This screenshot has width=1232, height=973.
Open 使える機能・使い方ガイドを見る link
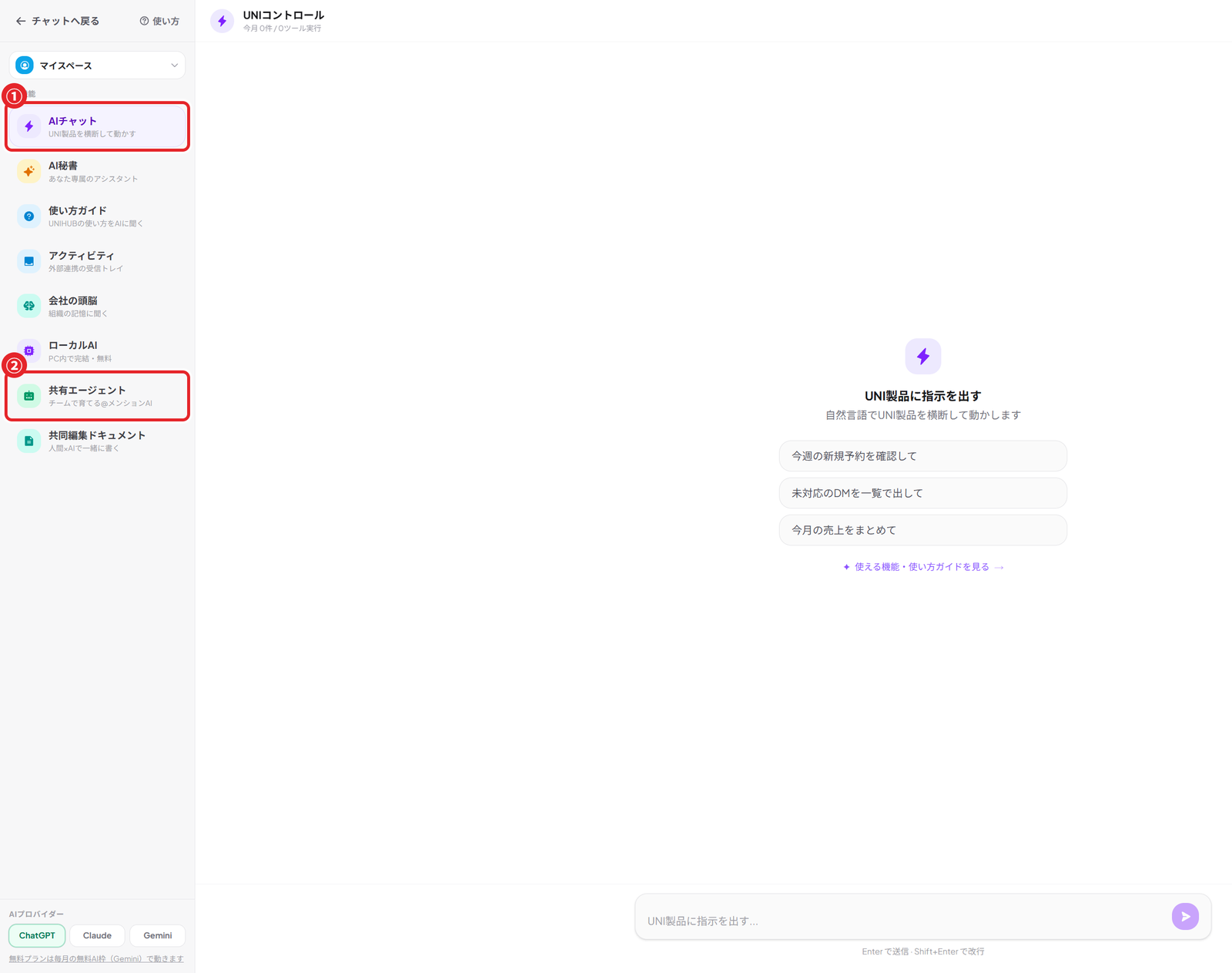tap(922, 567)
